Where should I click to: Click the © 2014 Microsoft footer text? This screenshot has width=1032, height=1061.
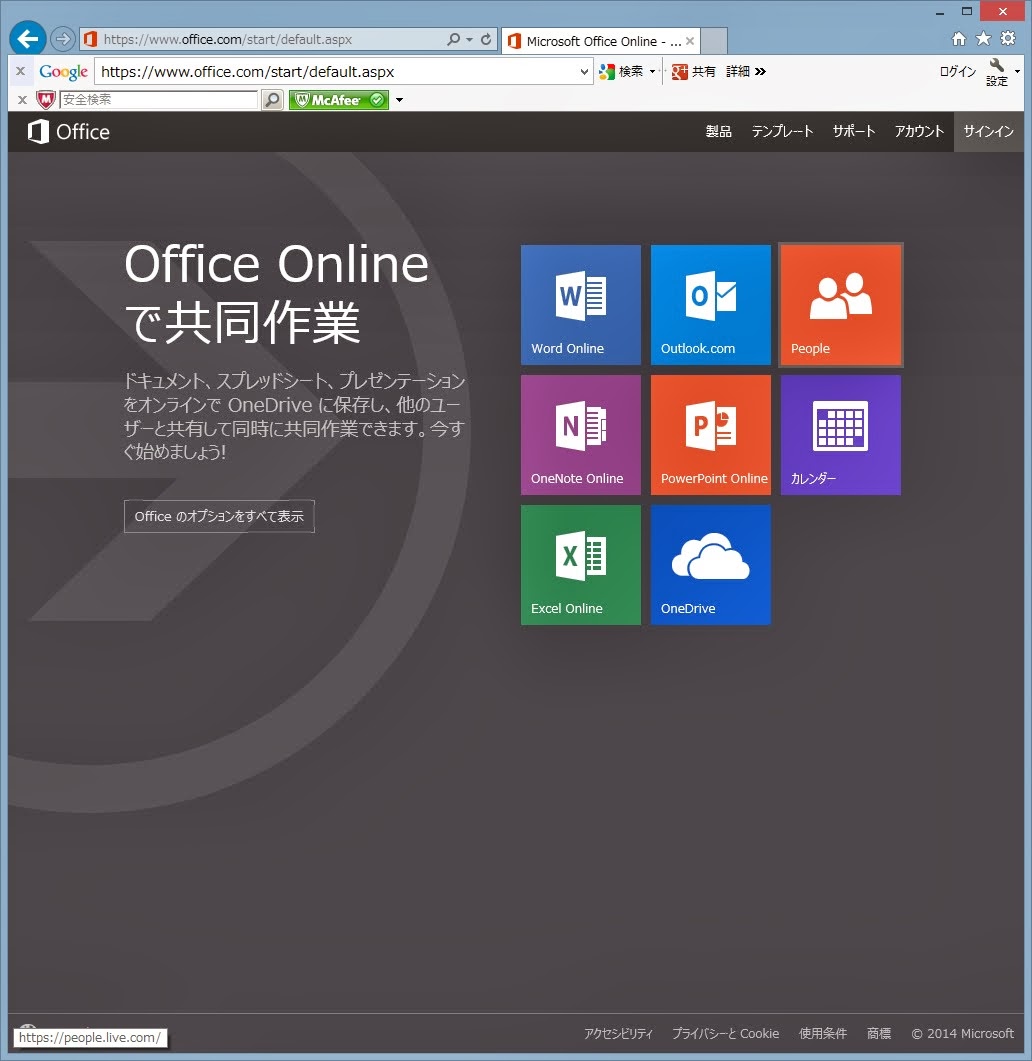coord(962,1033)
